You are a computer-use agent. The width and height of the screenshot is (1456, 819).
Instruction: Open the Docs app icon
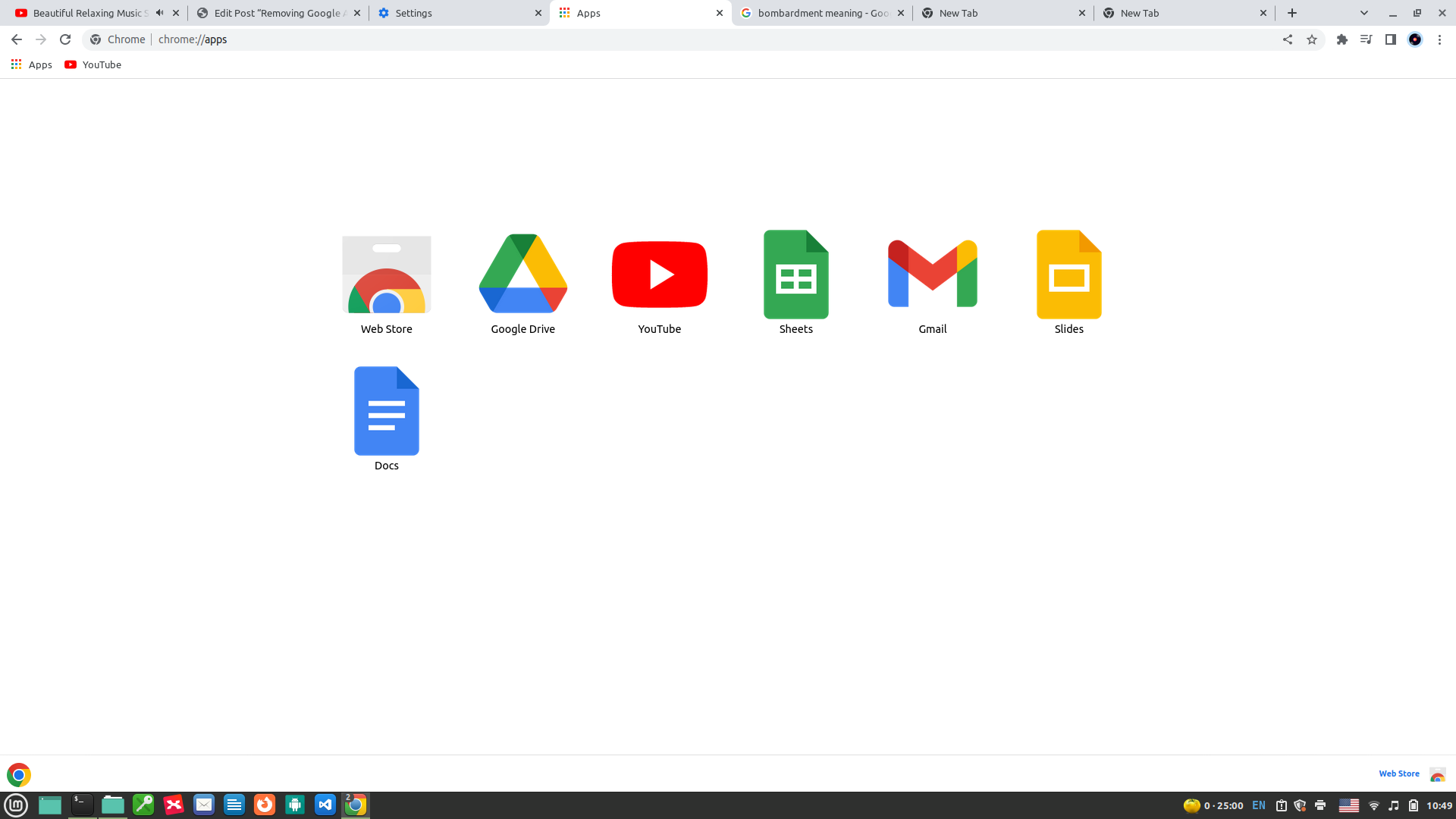click(387, 411)
